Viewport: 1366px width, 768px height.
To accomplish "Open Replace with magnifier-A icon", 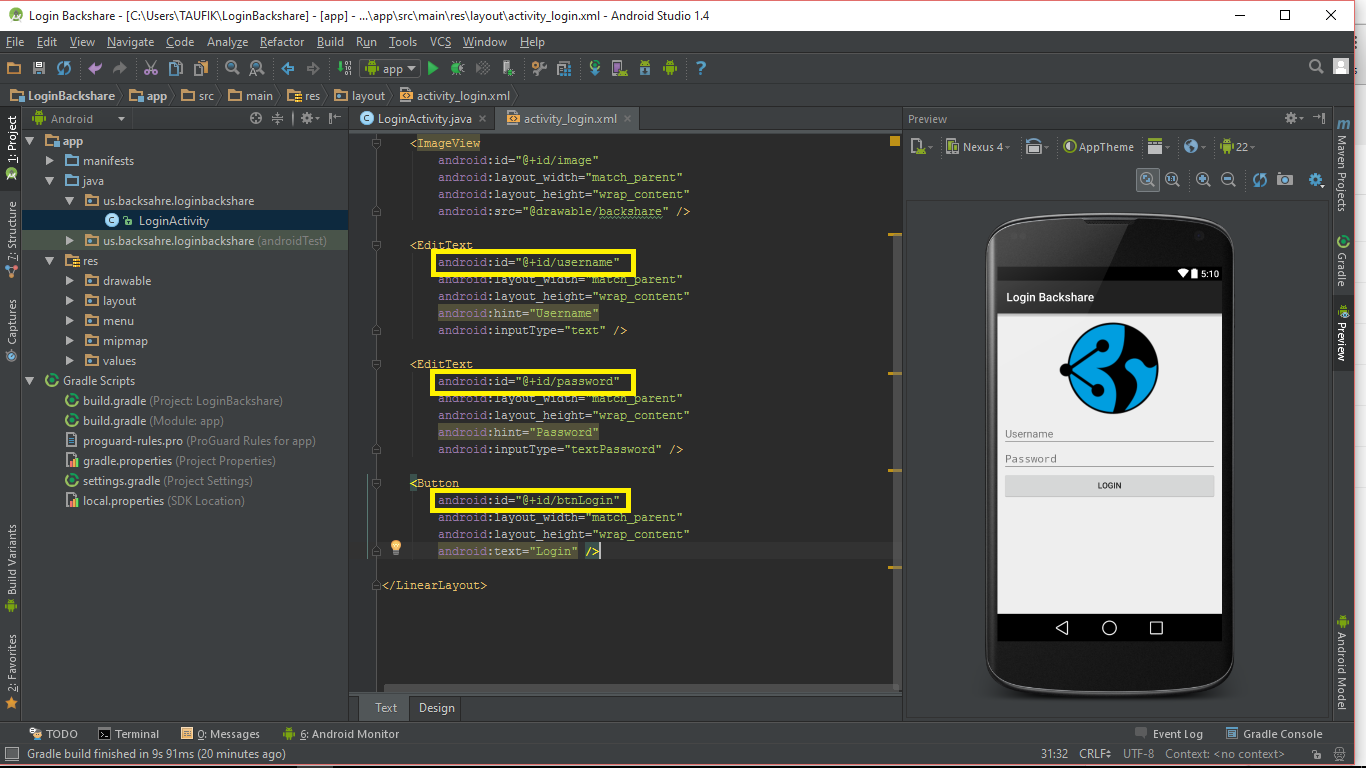I will click(257, 68).
